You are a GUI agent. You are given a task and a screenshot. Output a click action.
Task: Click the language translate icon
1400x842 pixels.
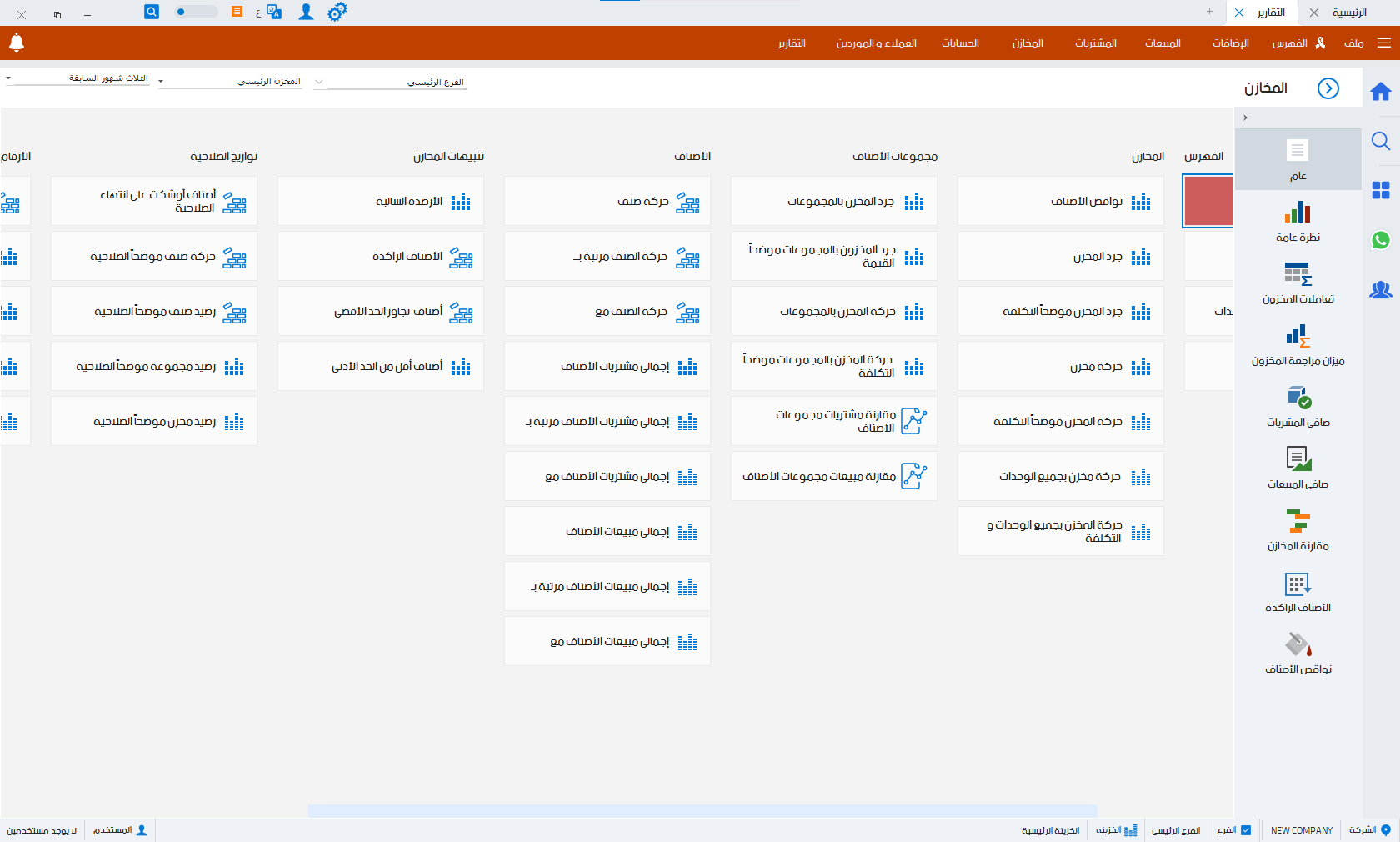click(x=273, y=12)
